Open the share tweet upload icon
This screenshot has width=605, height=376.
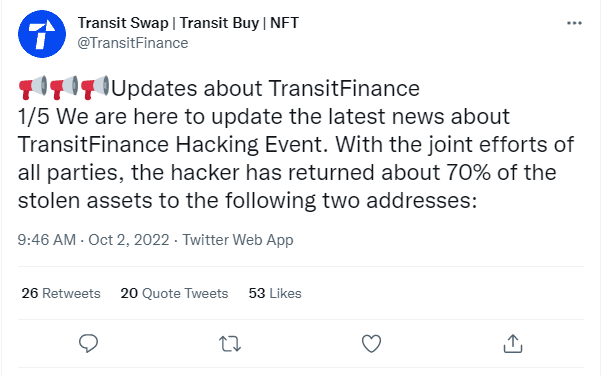513,343
